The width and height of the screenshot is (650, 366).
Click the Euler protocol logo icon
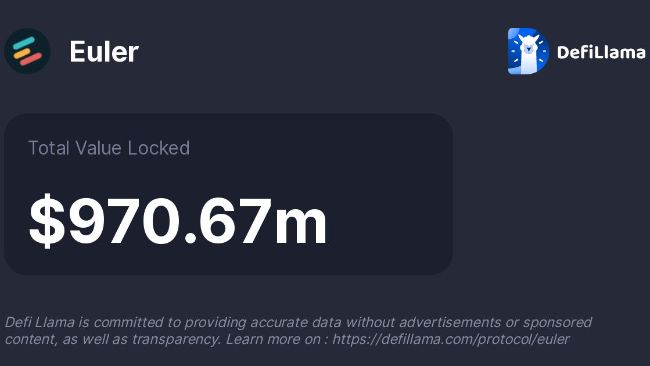(x=27, y=51)
